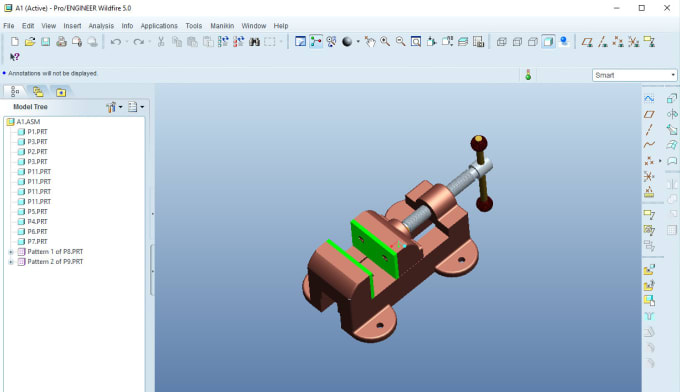
Task: Open the Model Tree Settings dropdown
Action: (136, 107)
